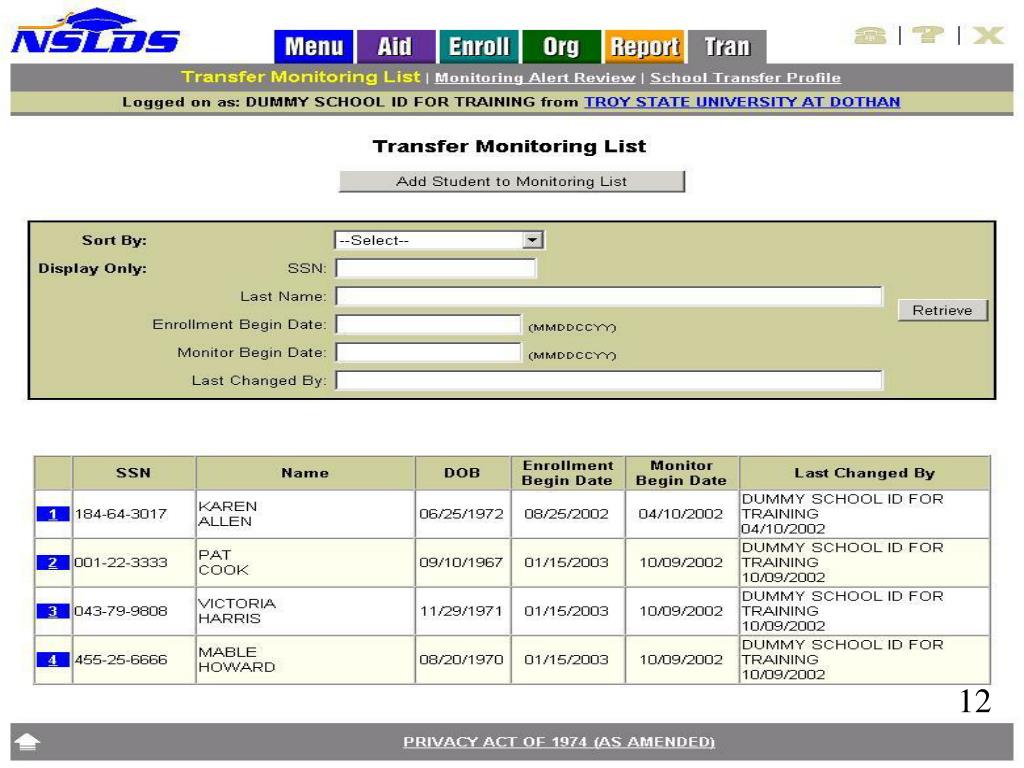Click DOB value 06/25/1972

tap(462, 514)
